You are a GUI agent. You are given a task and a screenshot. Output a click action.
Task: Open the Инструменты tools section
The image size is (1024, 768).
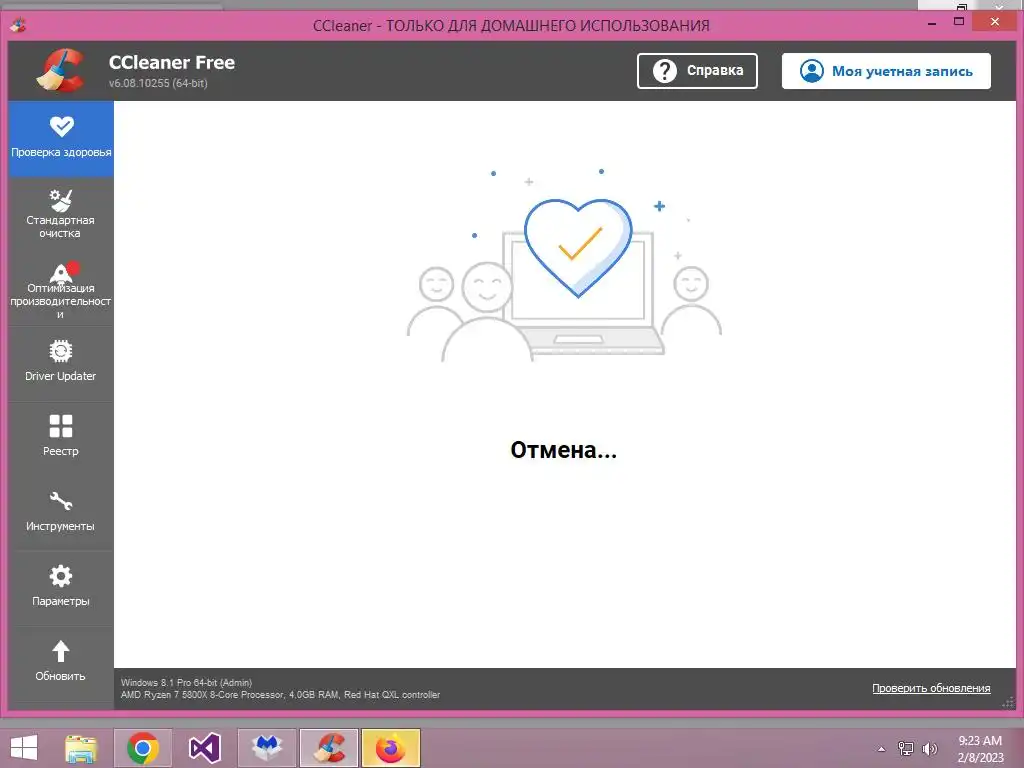coord(61,511)
